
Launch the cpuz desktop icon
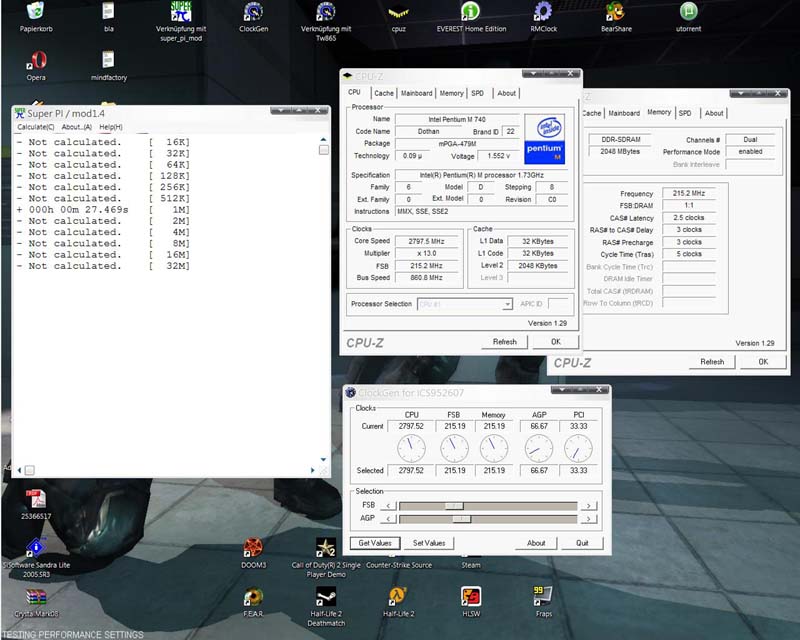398,12
